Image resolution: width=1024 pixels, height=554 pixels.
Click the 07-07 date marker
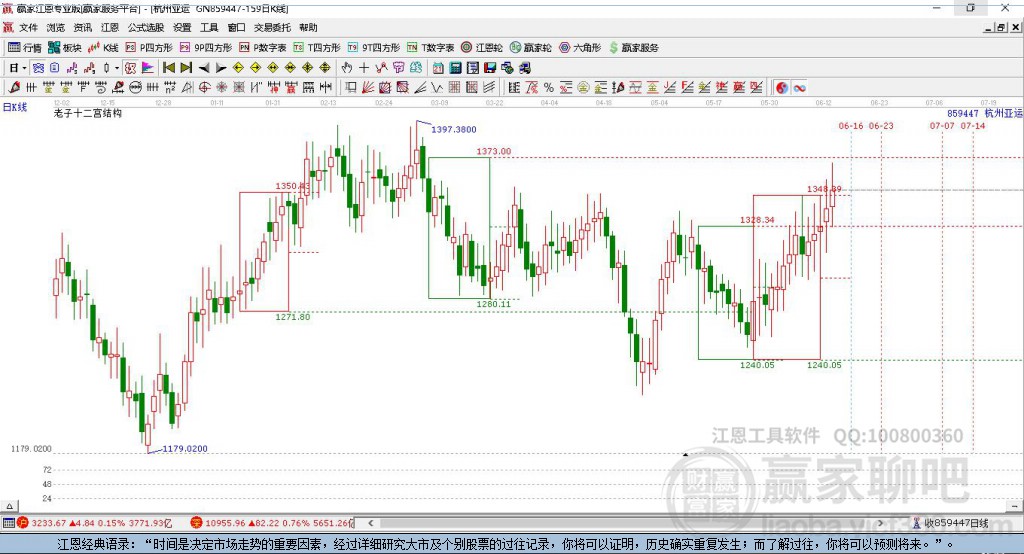point(942,125)
